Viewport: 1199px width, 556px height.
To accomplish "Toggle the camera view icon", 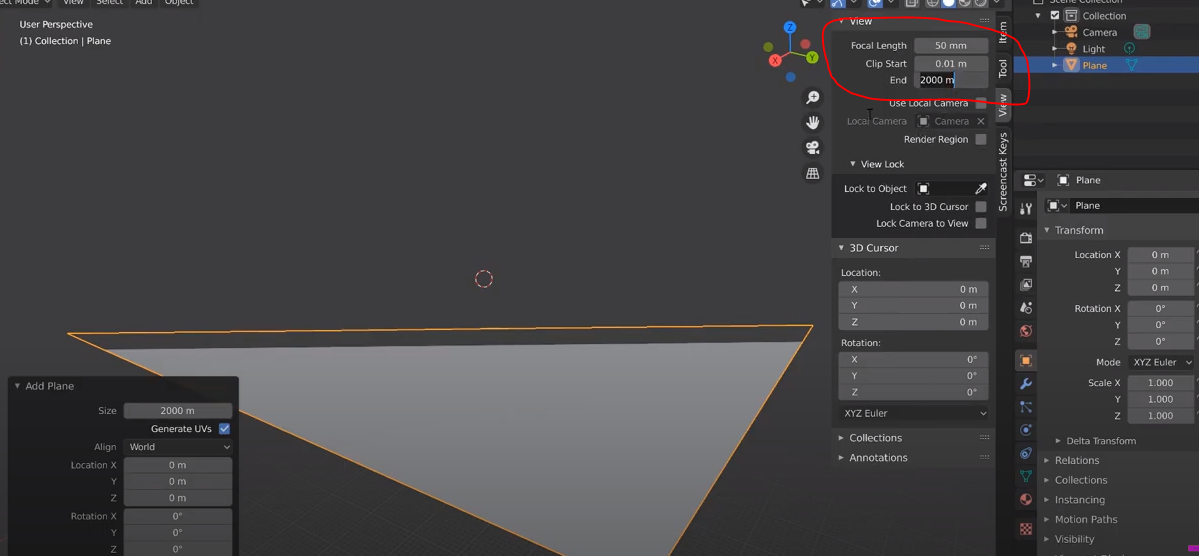I will [813, 148].
